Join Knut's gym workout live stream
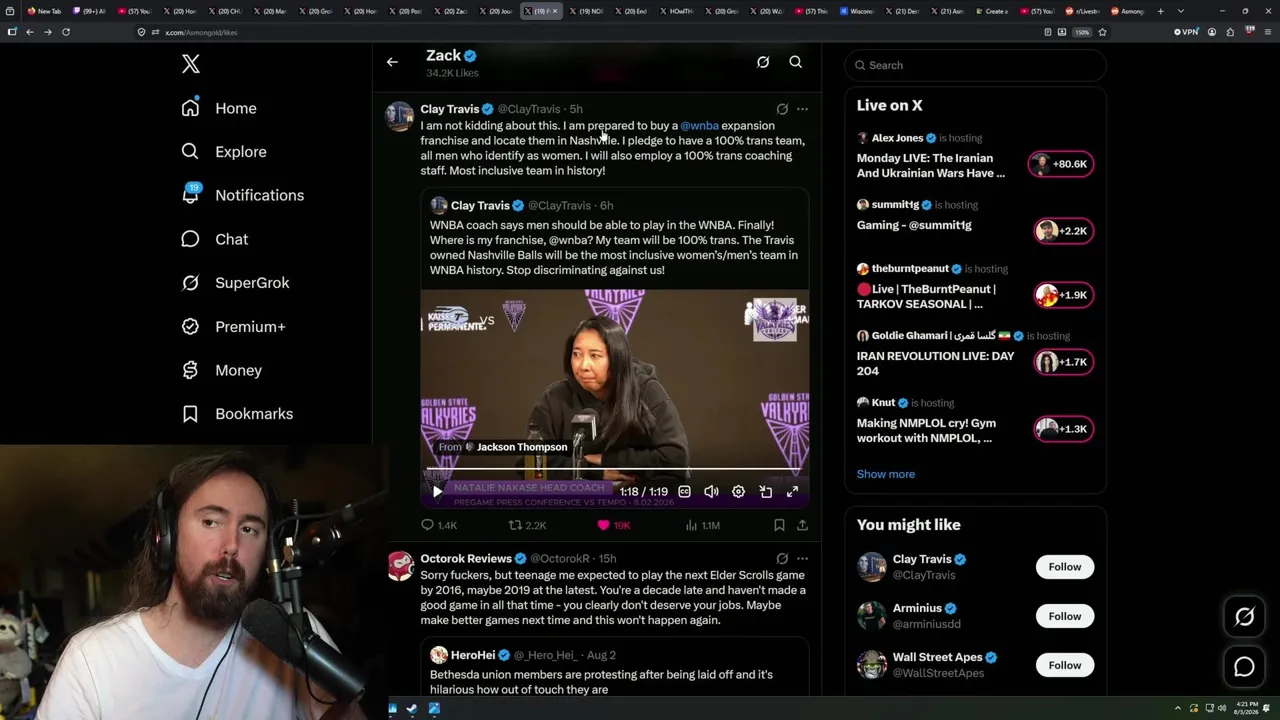 point(1061,429)
